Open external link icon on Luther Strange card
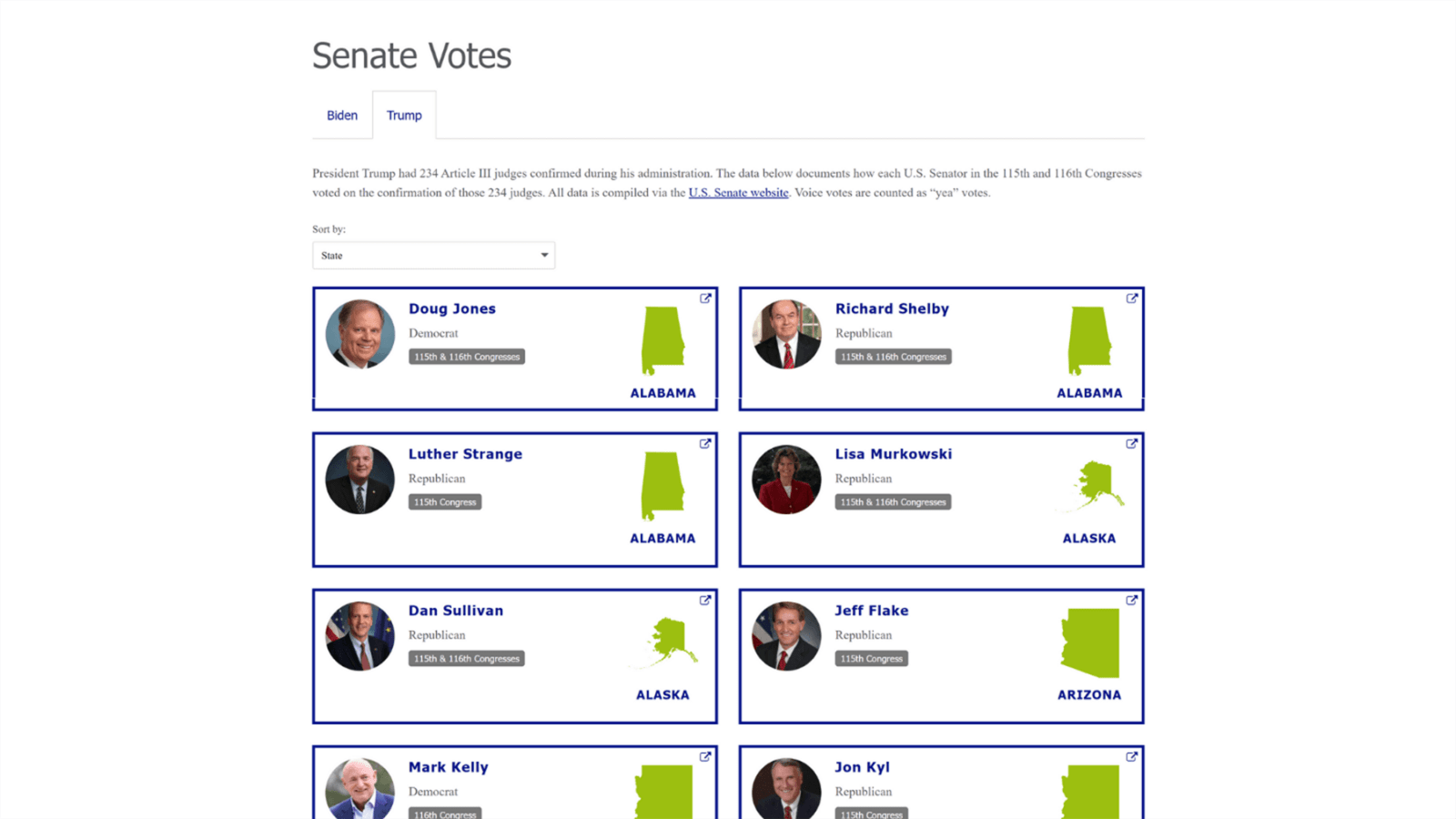Image resolution: width=1456 pixels, height=819 pixels. [705, 444]
